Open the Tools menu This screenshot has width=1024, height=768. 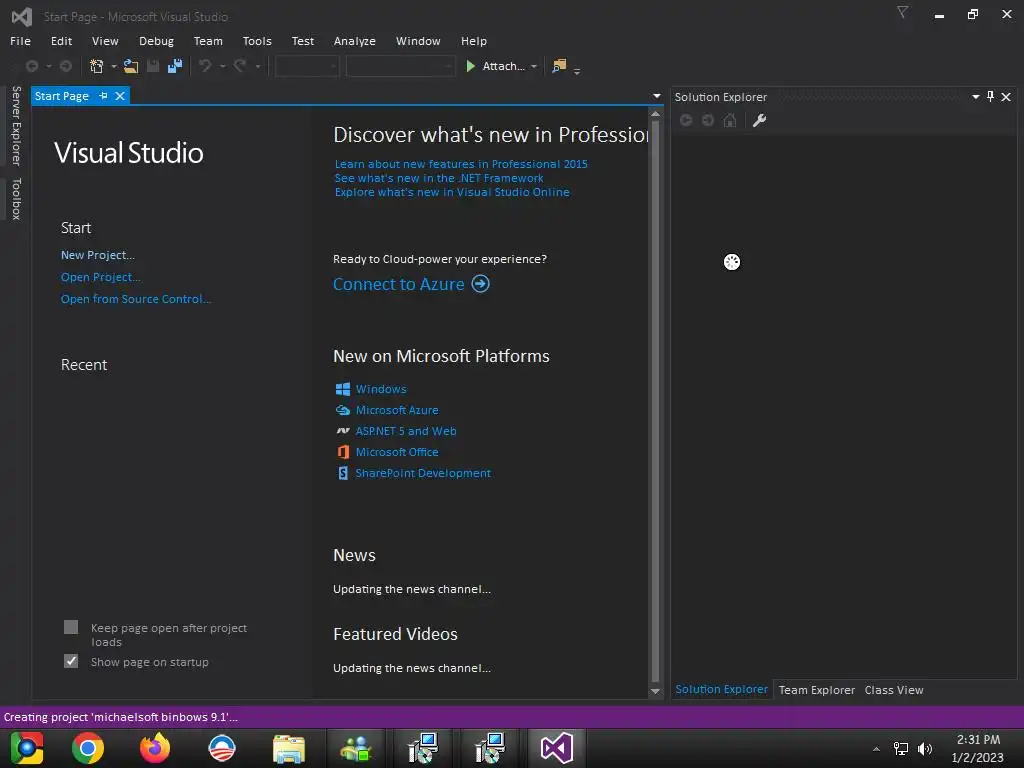[x=257, y=41]
